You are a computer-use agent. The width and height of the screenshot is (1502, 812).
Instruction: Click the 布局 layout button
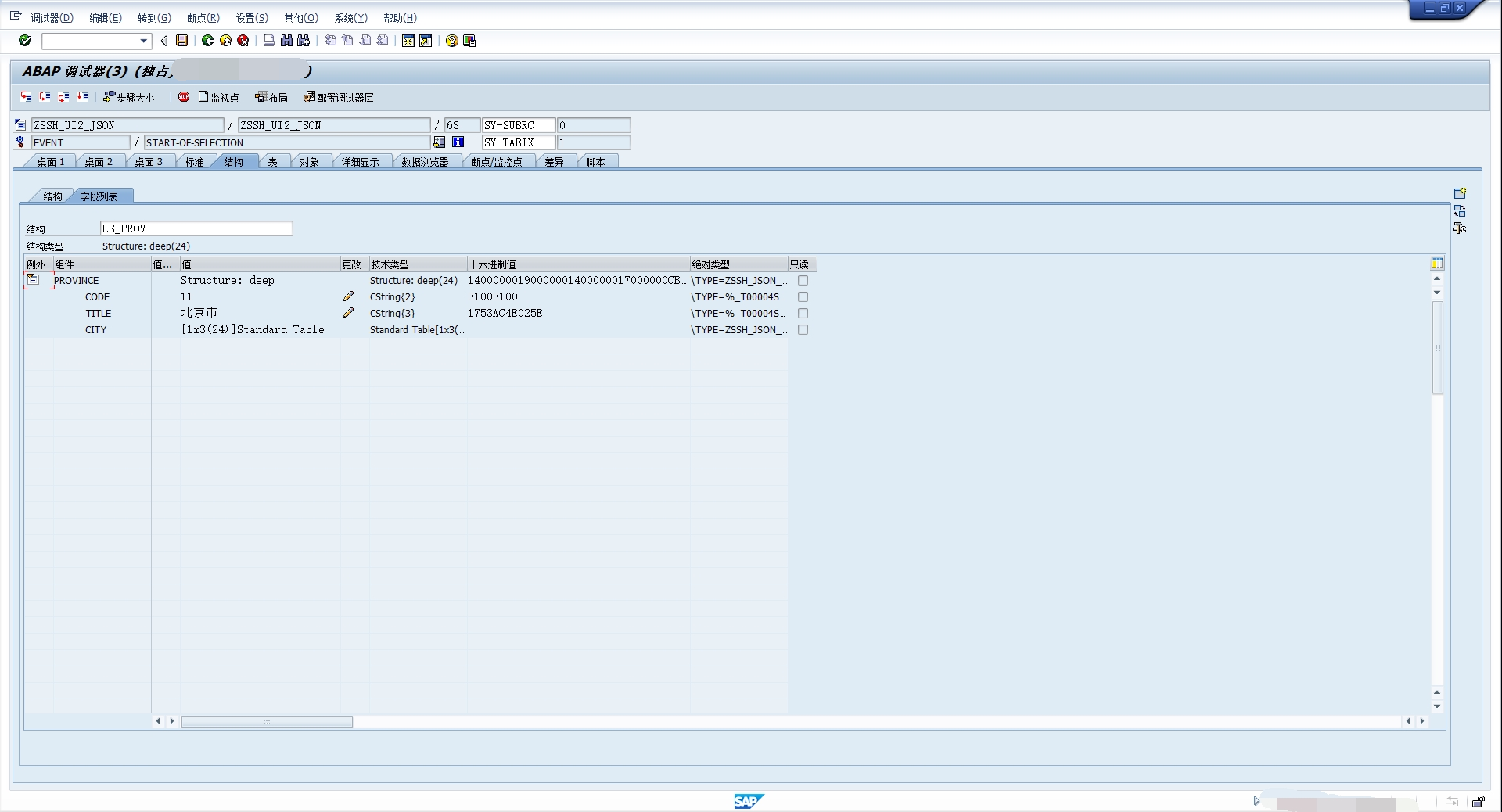click(x=271, y=97)
